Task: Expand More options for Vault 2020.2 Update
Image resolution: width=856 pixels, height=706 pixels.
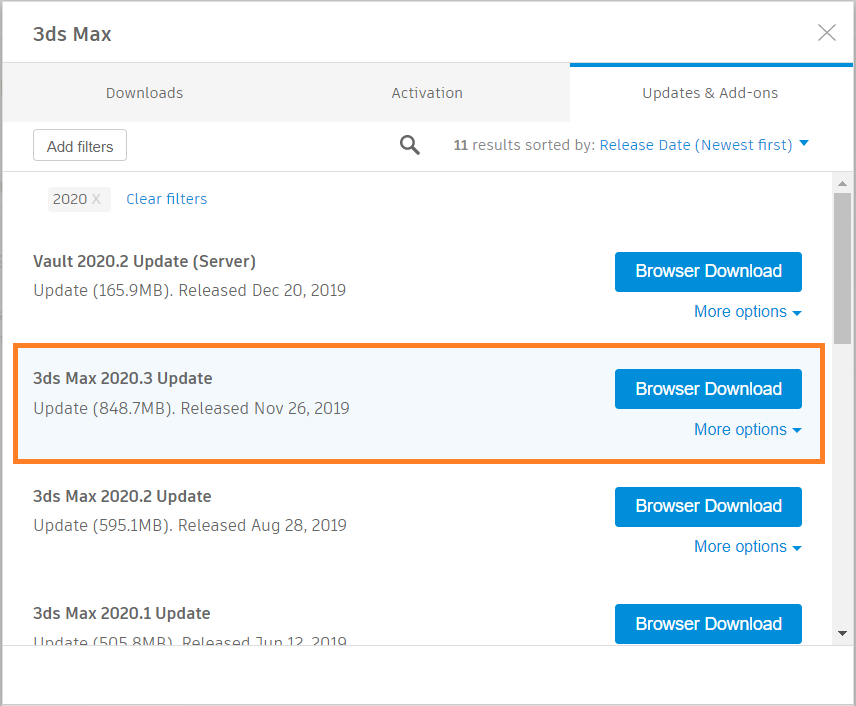Action: (x=747, y=311)
